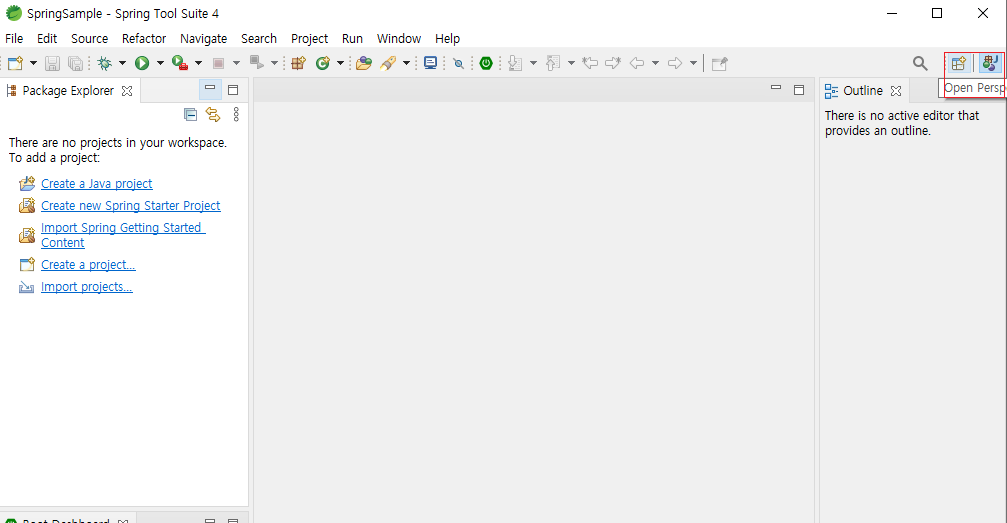Close the Outline view tab
The height and width of the screenshot is (523, 1007).
click(896, 91)
